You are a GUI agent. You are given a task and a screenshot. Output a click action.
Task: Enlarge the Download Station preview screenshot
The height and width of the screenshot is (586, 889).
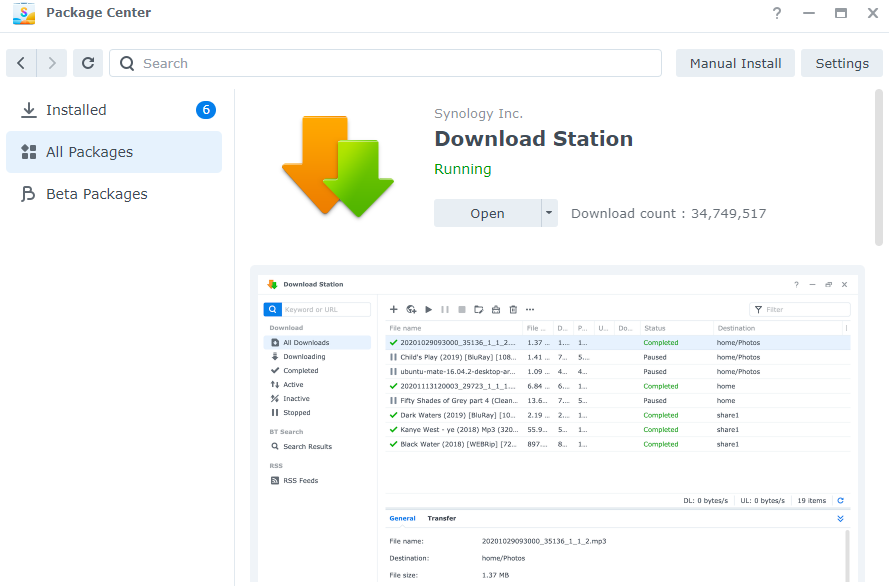pyautogui.click(x=557, y=425)
